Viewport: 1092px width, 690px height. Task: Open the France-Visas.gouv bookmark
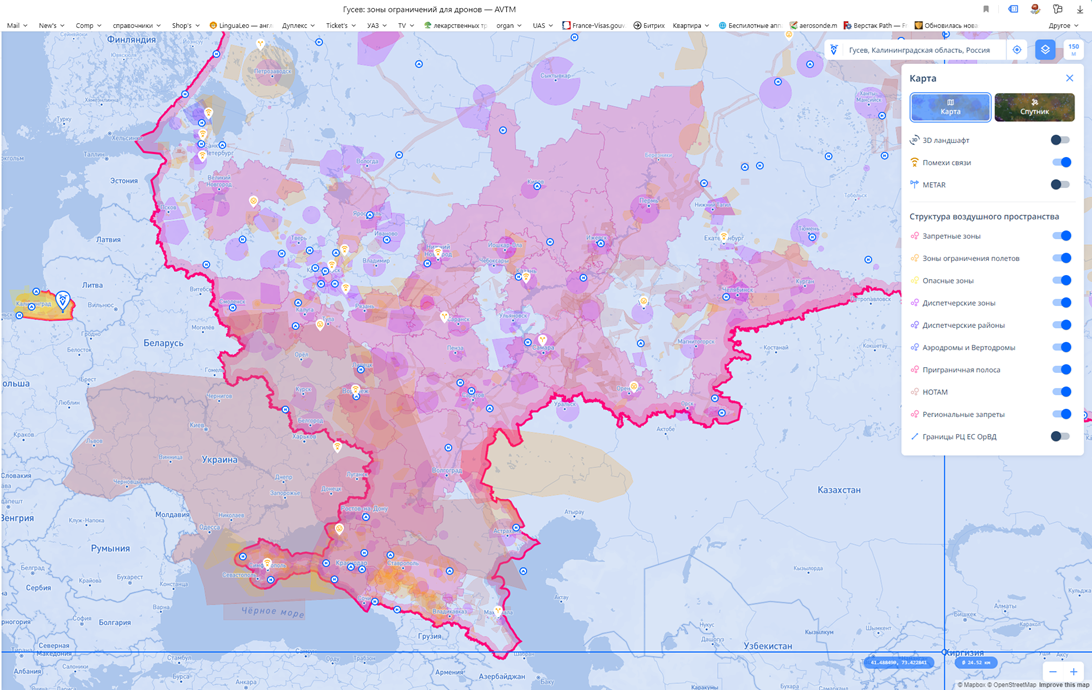(x=593, y=25)
